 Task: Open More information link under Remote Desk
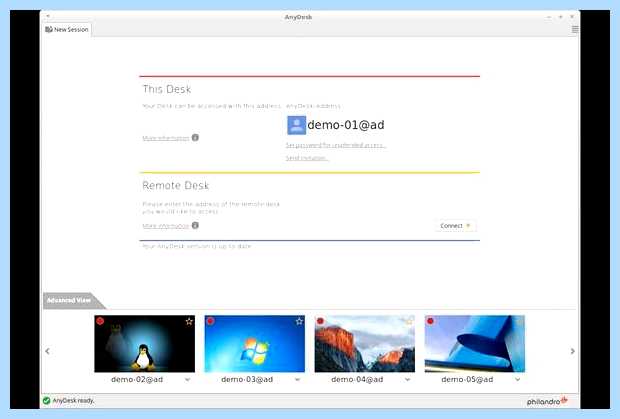[166, 226]
